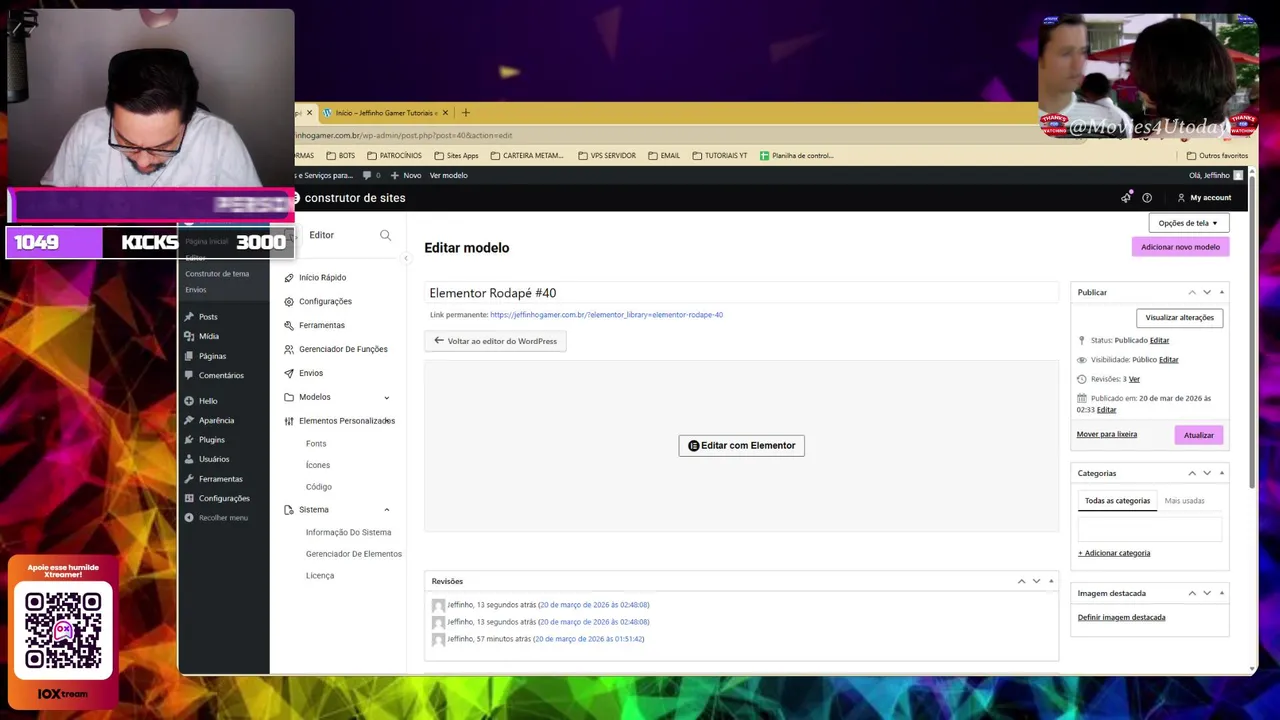Click the Modelos folder icon
The height and width of the screenshot is (720, 1280).
pos(289,397)
